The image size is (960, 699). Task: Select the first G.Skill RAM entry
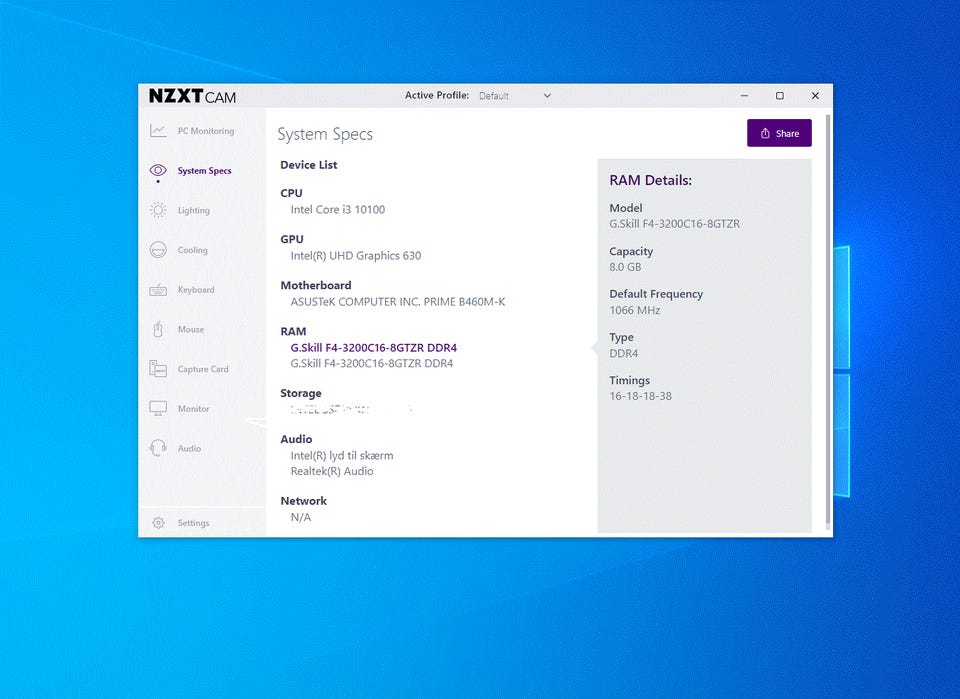(373, 348)
